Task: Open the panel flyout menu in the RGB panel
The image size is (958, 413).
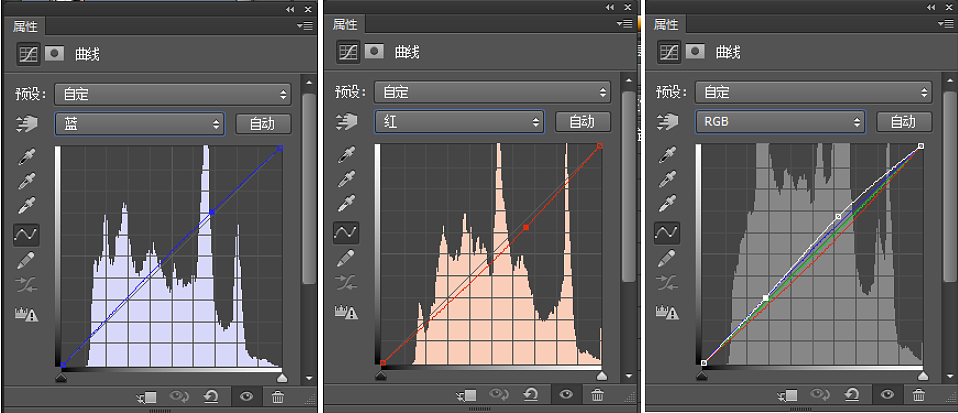Action: [x=945, y=24]
